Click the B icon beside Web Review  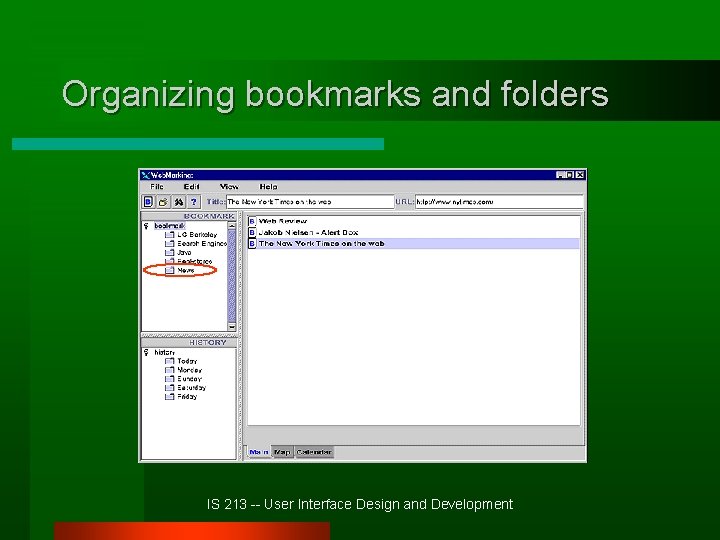click(252, 222)
